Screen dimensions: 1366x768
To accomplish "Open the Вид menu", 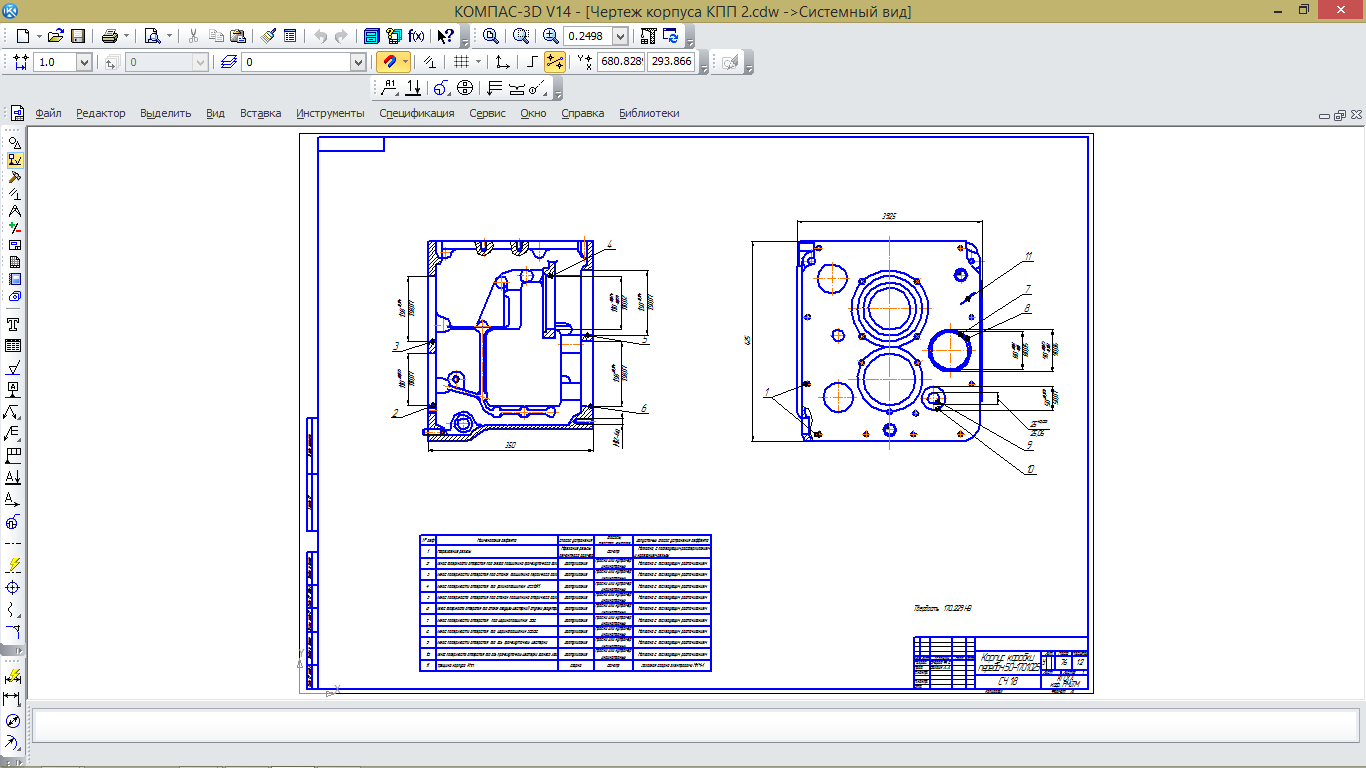I will [x=216, y=113].
